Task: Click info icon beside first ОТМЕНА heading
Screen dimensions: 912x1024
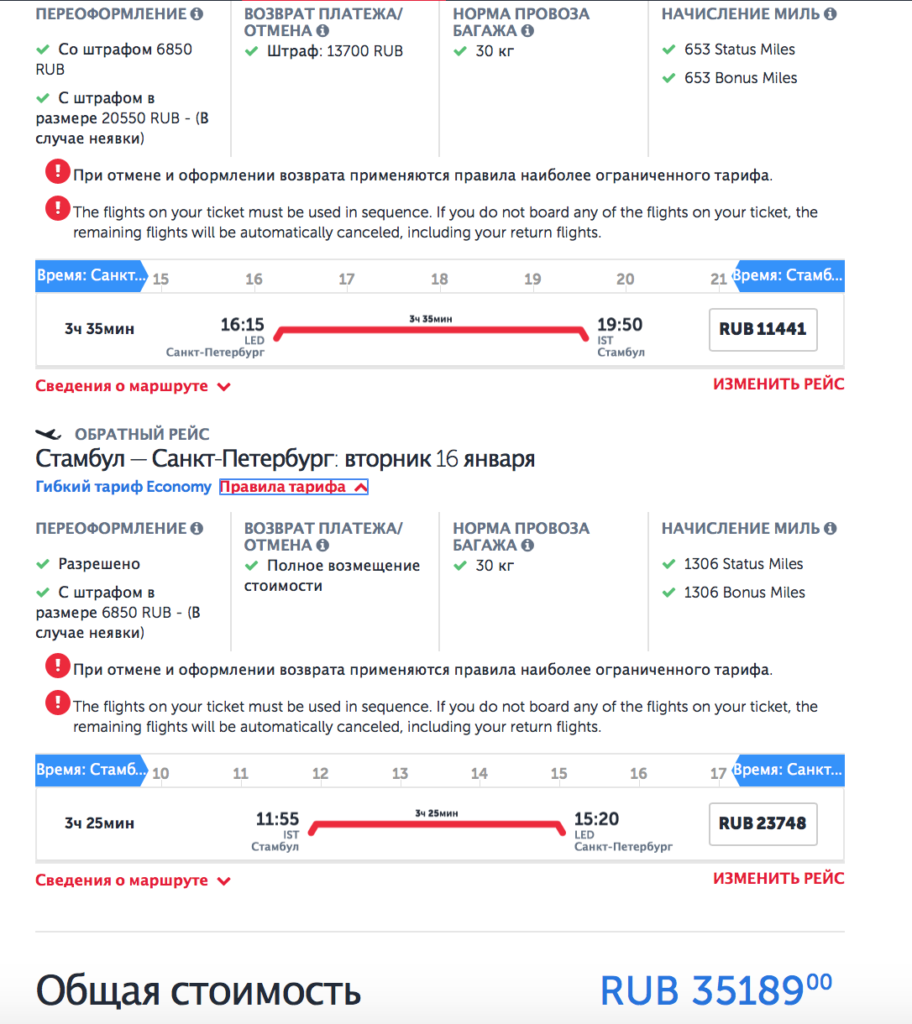Action: tap(323, 31)
